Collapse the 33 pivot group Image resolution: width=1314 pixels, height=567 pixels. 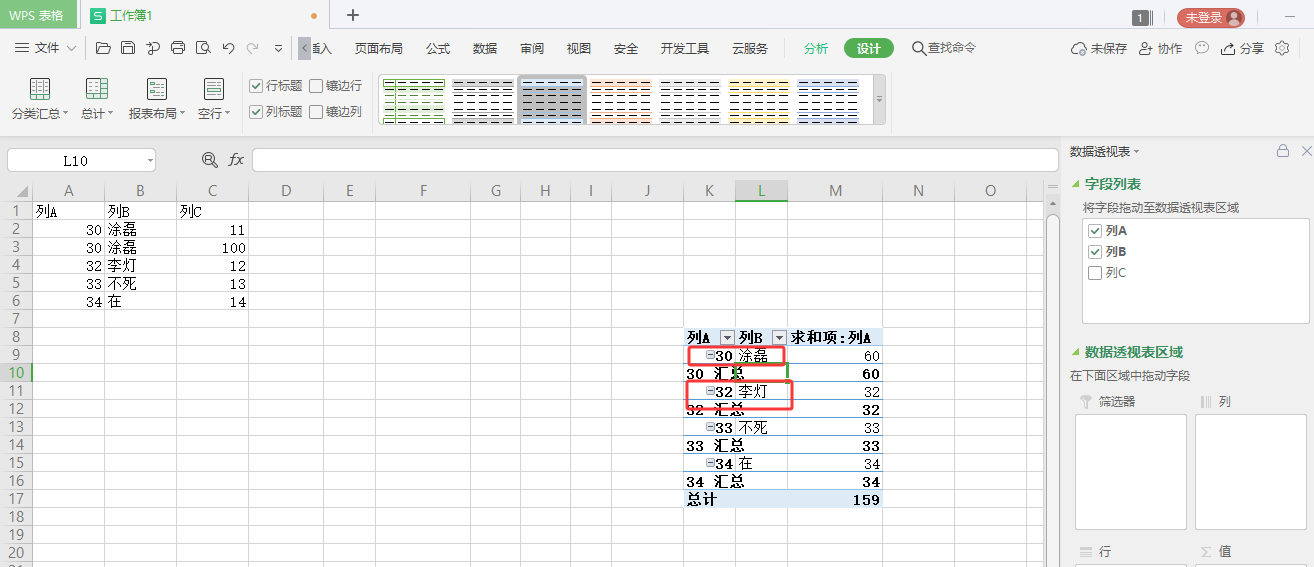tap(710, 428)
